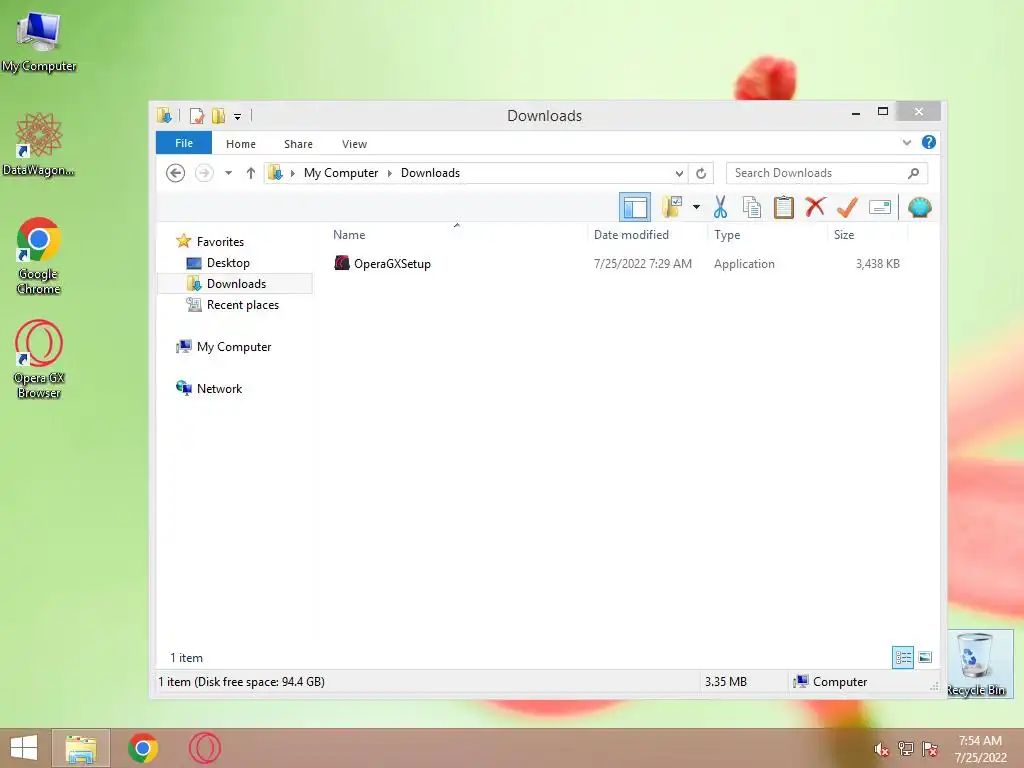Open Recycle Bin on desktop

pyautogui.click(x=976, y=664)
